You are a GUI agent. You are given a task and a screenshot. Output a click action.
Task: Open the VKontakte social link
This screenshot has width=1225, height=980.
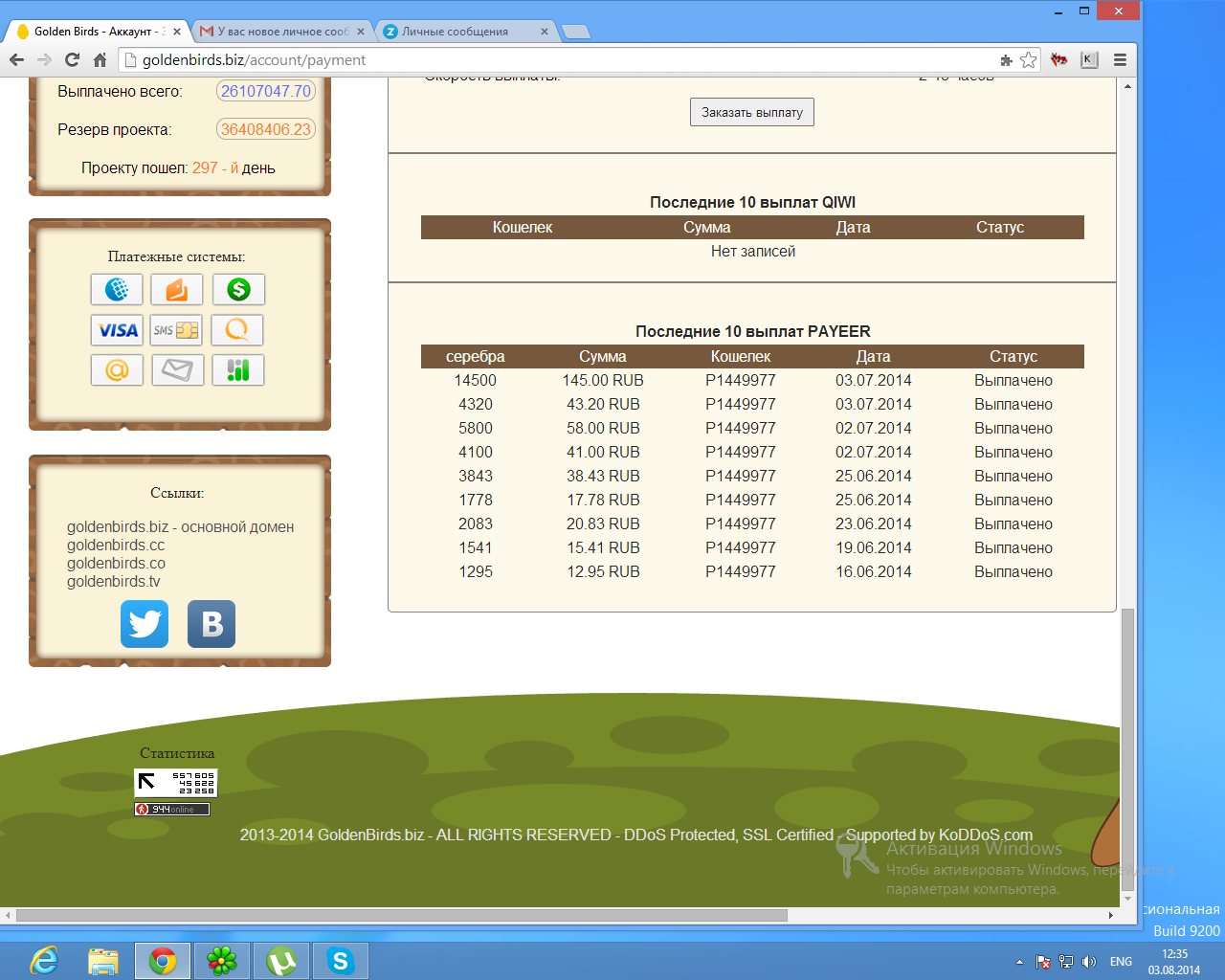(212, 624)
